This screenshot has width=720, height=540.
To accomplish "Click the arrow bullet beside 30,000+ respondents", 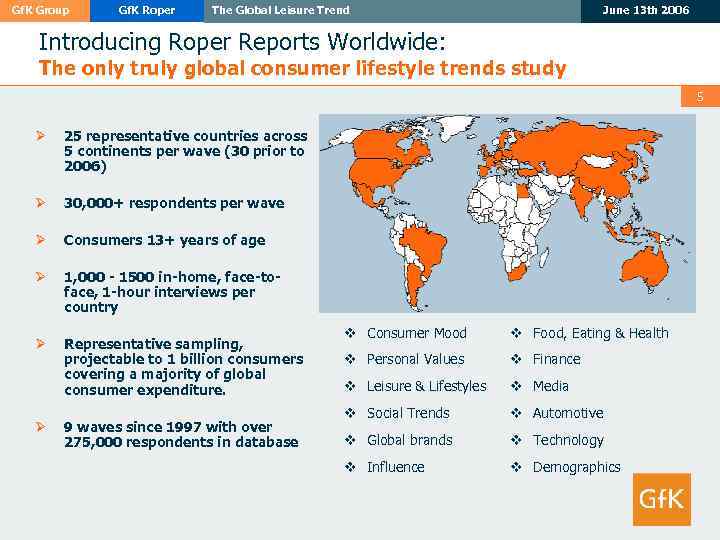I will click(40, 202).
